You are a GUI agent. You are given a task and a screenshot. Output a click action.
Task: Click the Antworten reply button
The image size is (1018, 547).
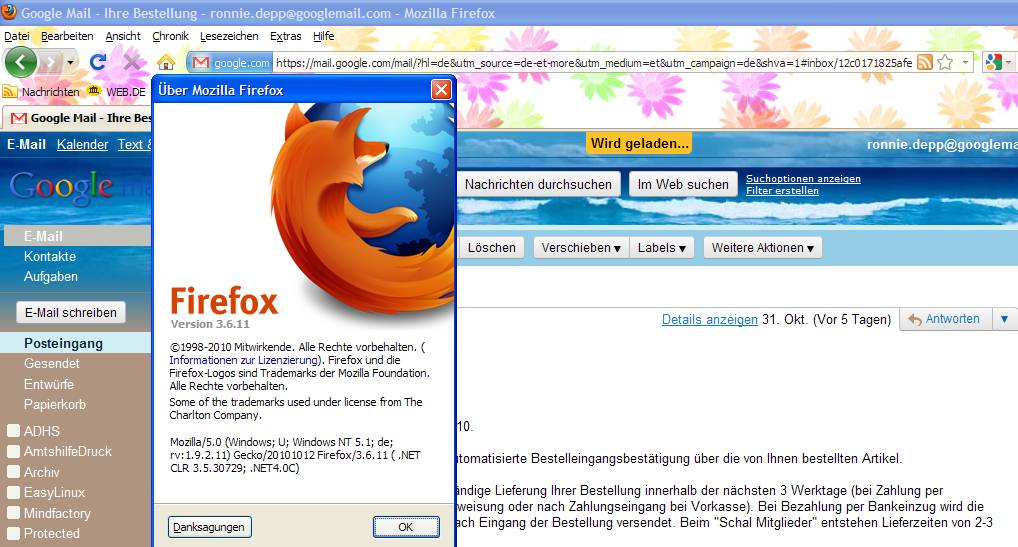[945, 319]
